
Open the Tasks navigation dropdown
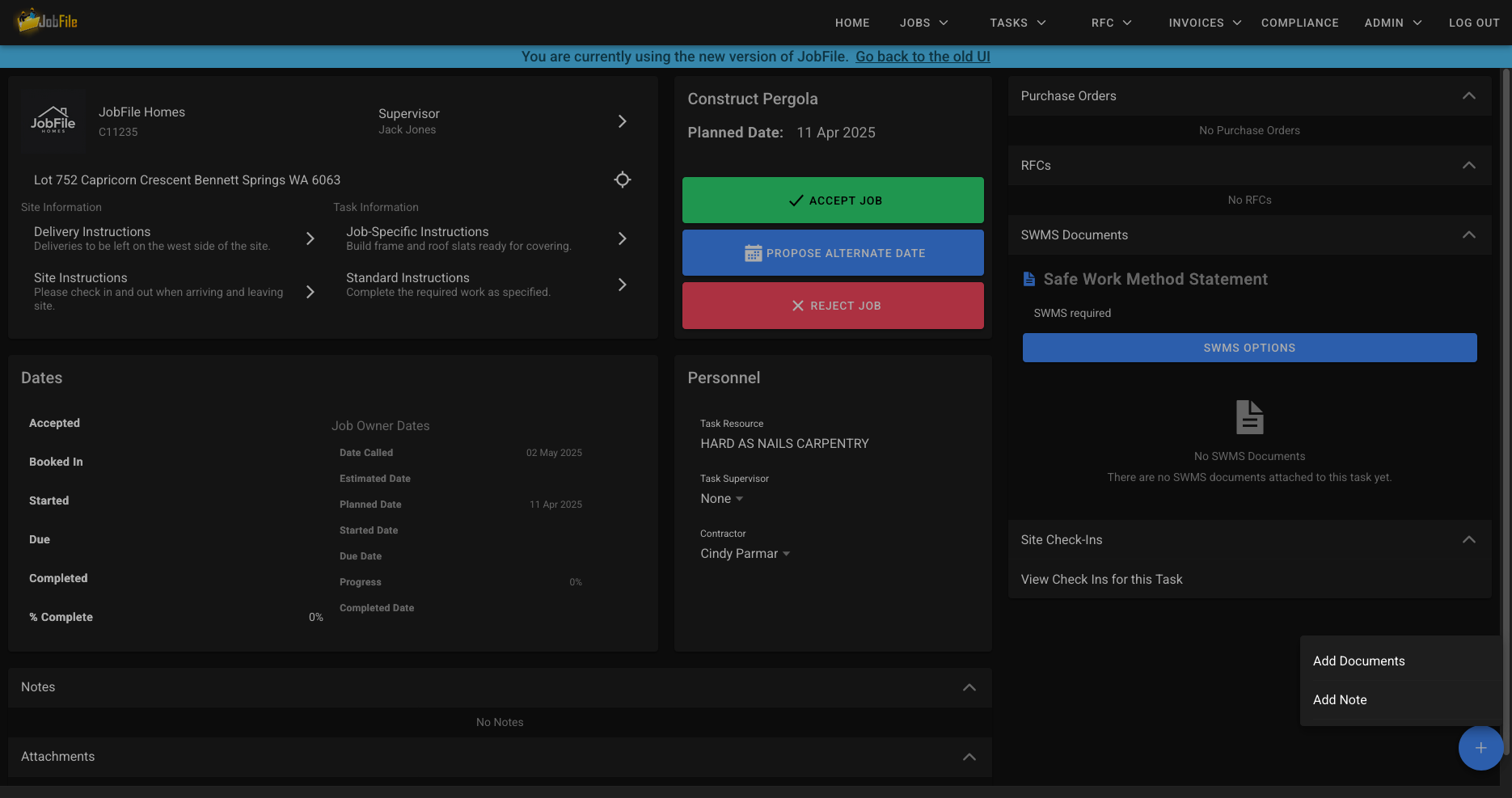(1018, 23)
